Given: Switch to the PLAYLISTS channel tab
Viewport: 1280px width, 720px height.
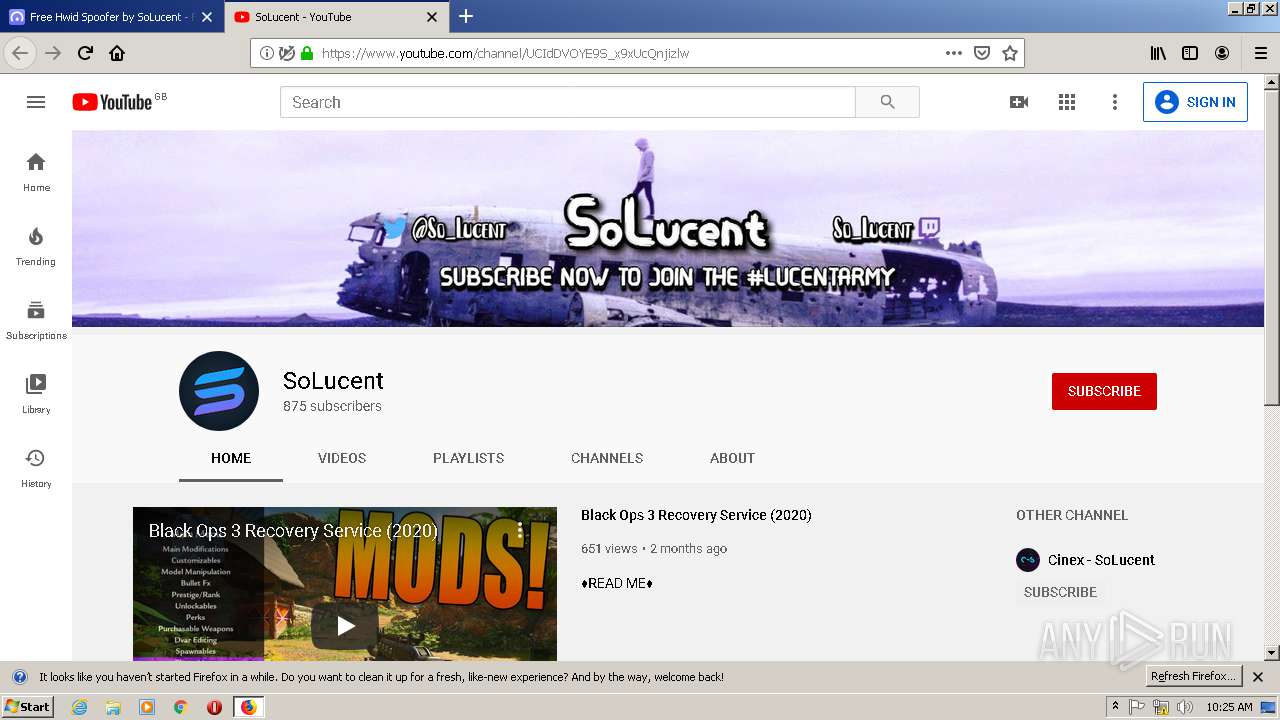Looking at the screenshot, I should coord(468,458).
